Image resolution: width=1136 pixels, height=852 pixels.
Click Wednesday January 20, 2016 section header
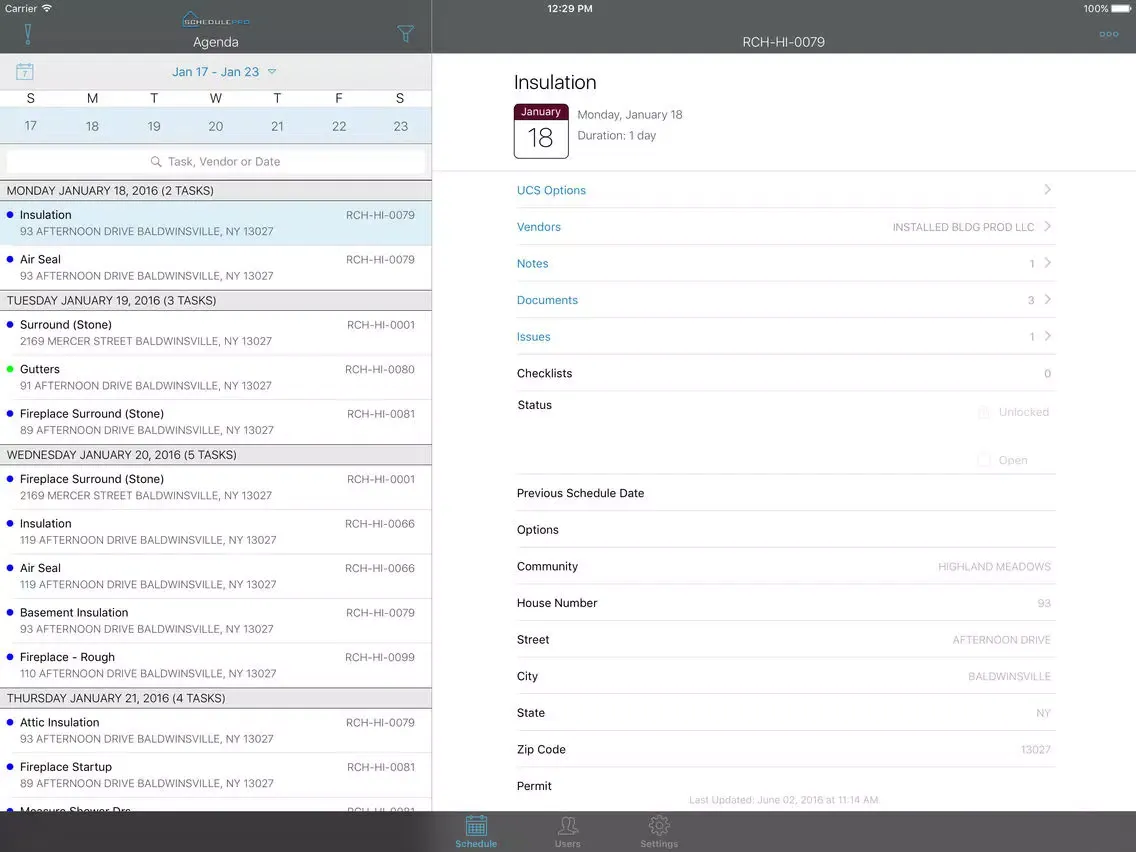pos(216,455)
